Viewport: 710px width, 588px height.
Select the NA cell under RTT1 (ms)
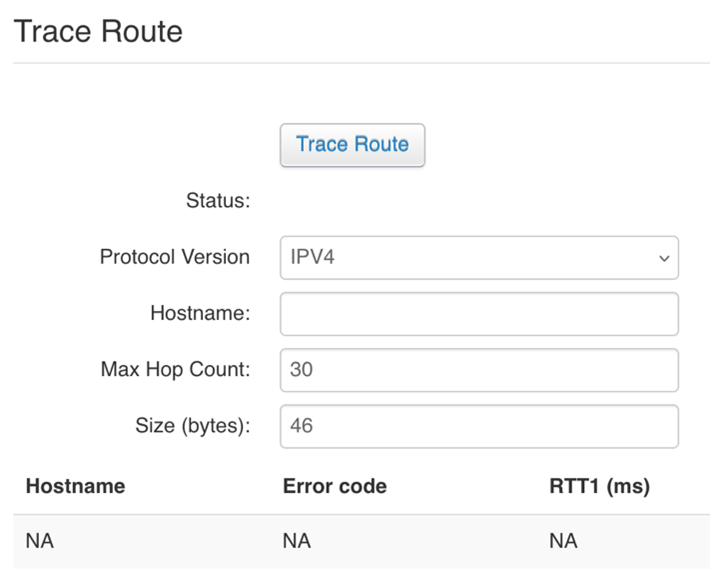coord(563,541)
